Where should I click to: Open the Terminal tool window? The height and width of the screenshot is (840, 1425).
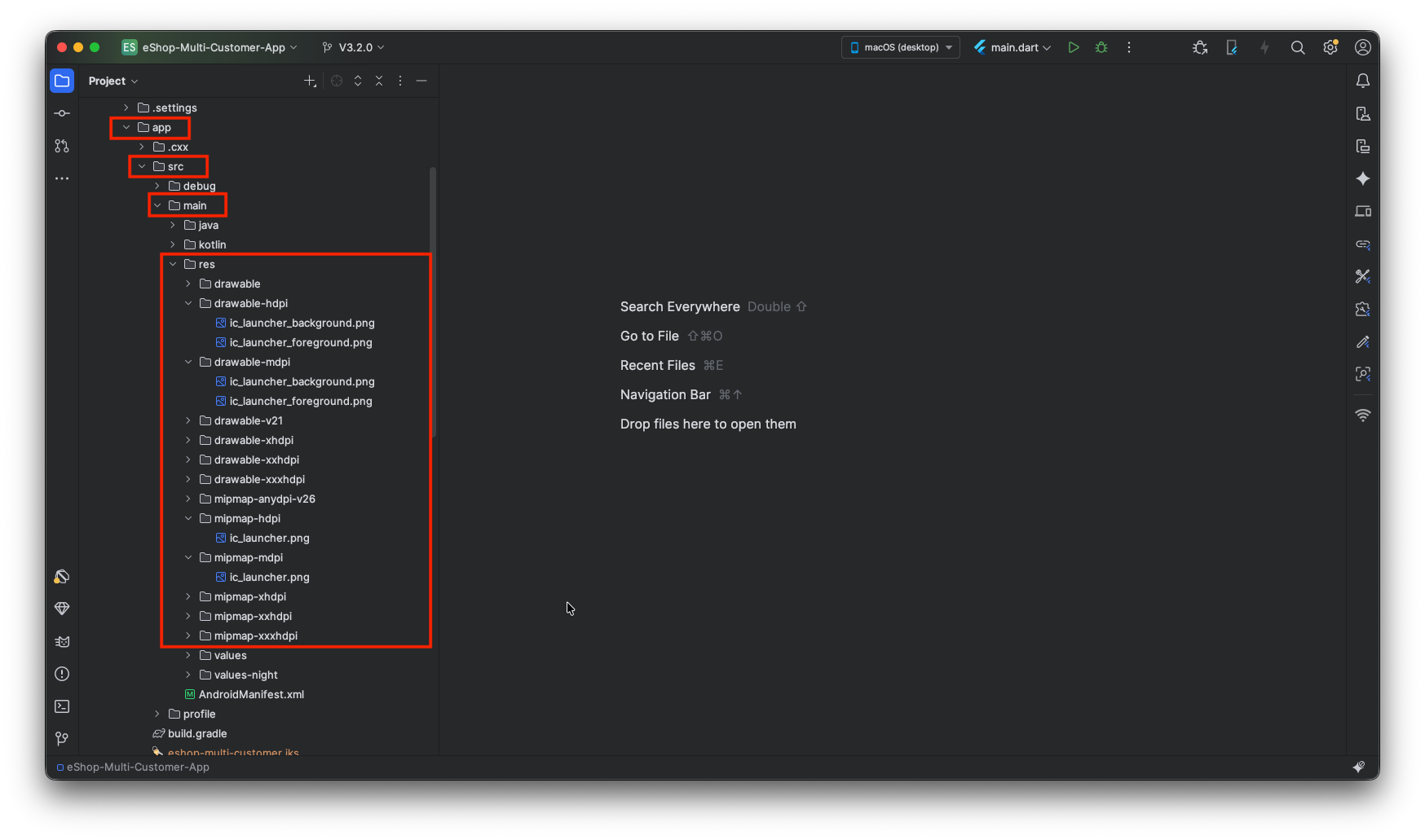62,706
